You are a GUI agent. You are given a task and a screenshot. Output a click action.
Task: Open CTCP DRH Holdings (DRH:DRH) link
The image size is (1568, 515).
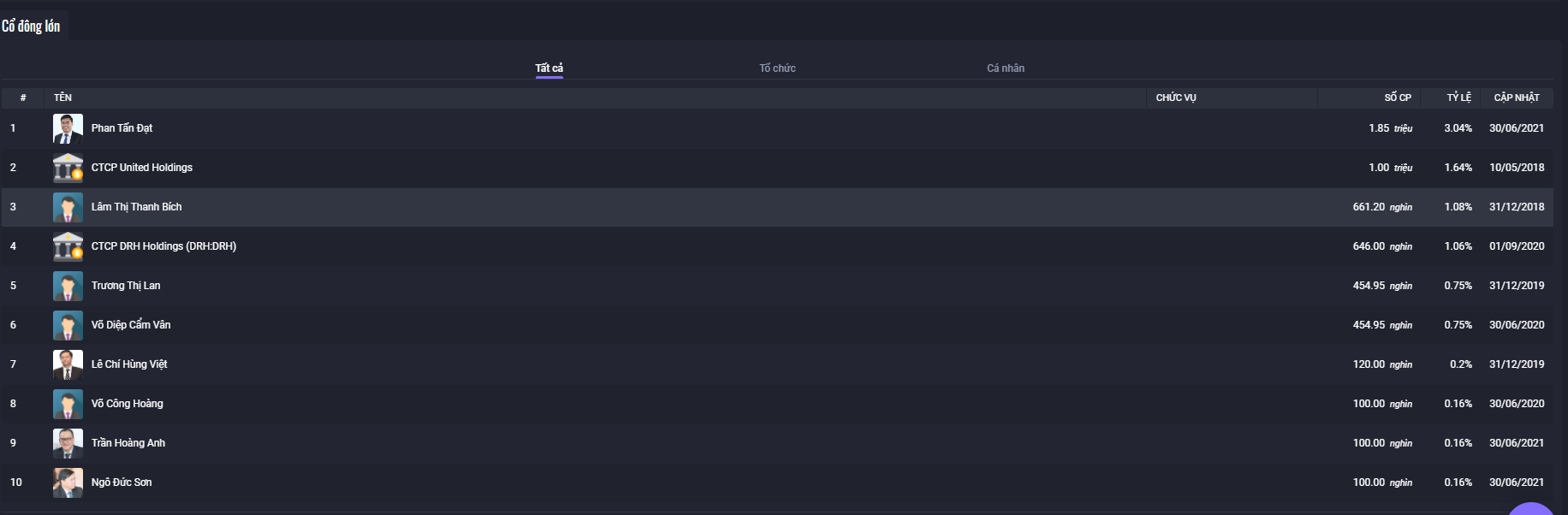(163, 246)
